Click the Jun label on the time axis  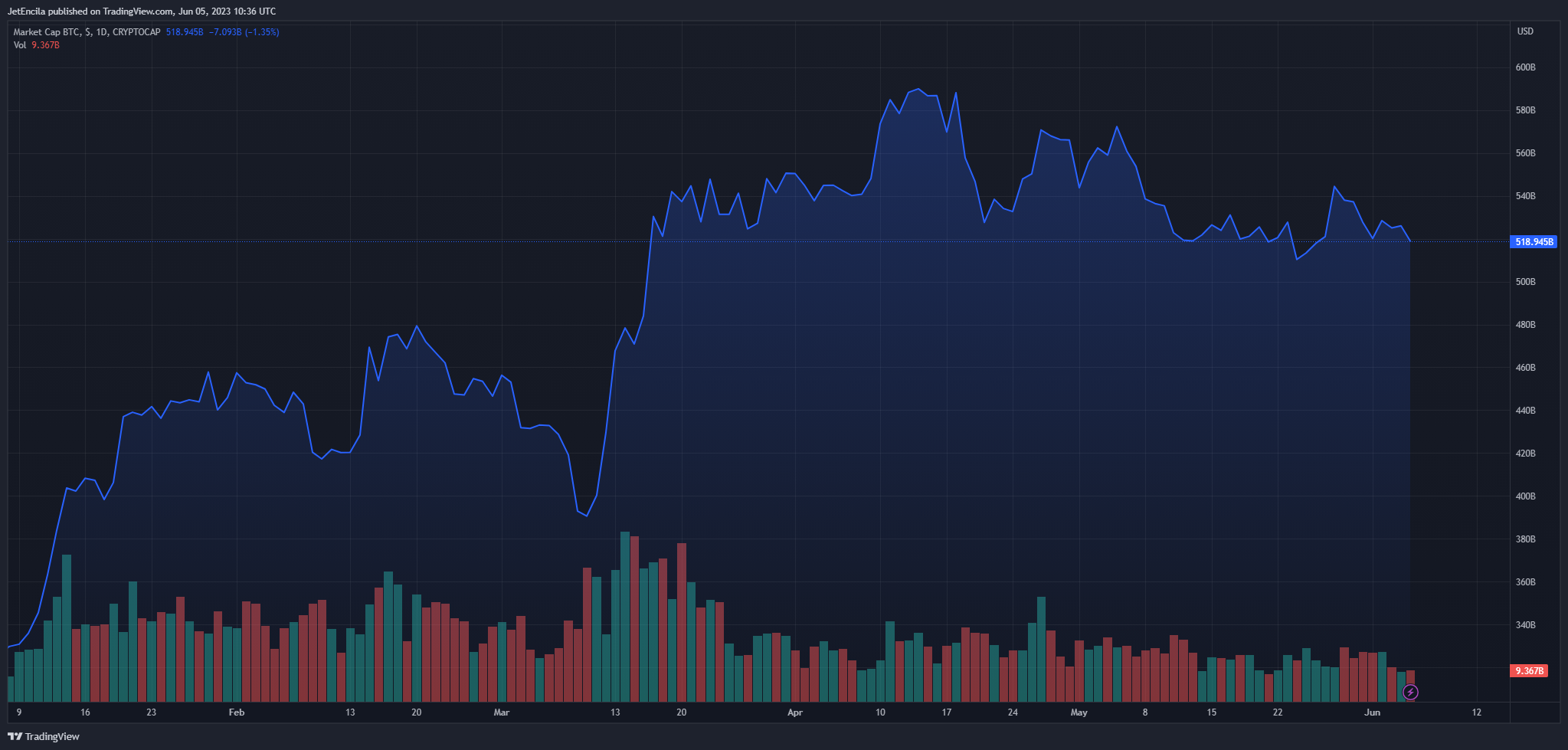pos(1373,712)
